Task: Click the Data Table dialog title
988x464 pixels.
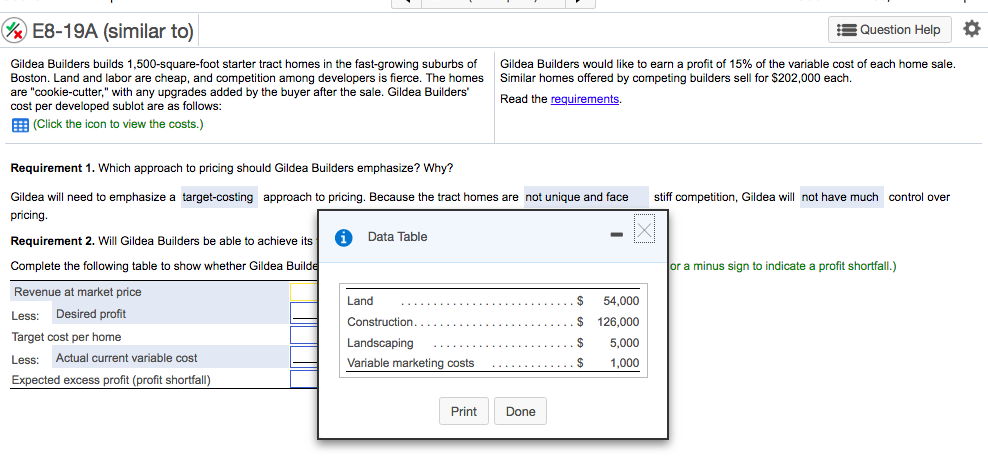Action: (397, 237)
